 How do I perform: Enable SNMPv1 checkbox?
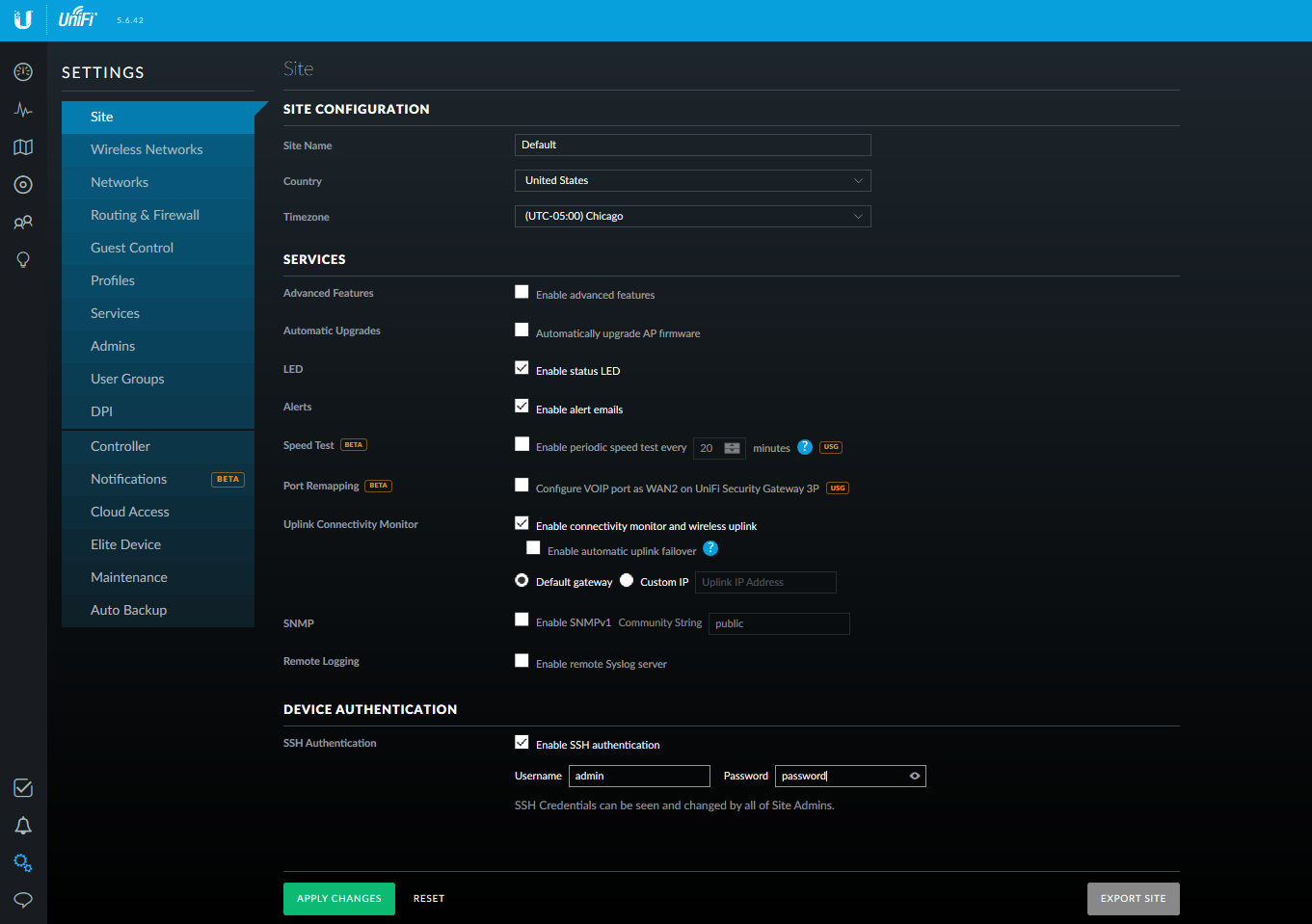coord(522,620)
